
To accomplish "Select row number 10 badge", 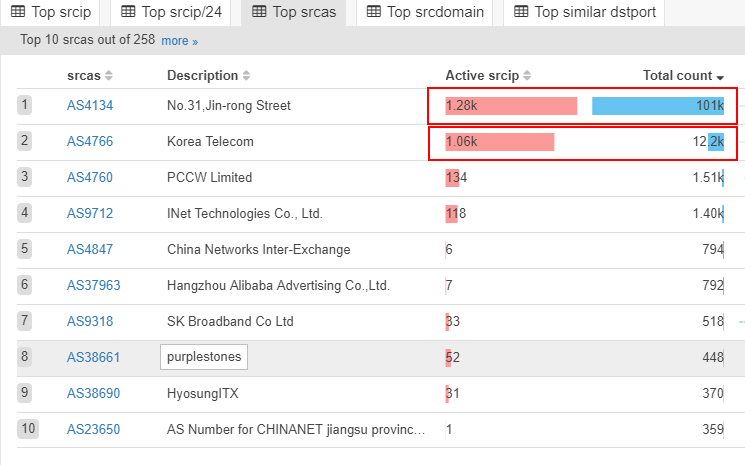I will [27, 429].
